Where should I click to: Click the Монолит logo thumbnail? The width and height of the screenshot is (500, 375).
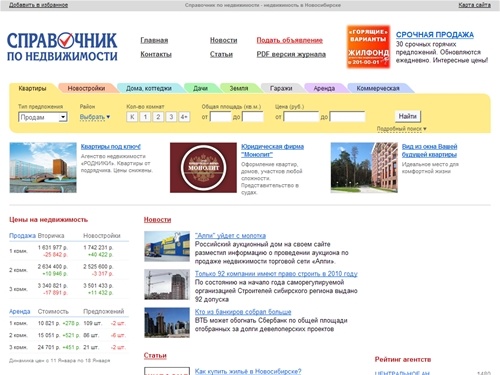(x=203, y=168)
